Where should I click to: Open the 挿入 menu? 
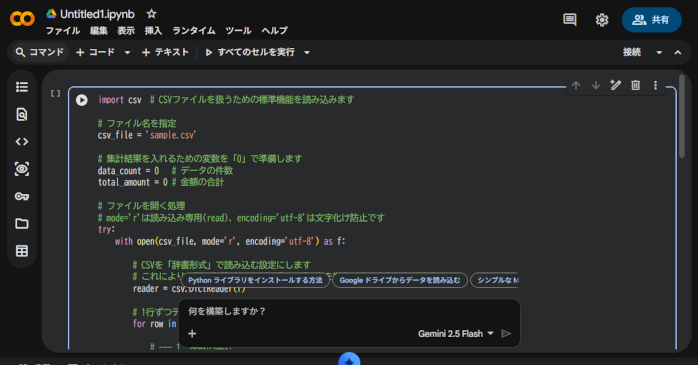pyautogui.click(x=153, y=31)
